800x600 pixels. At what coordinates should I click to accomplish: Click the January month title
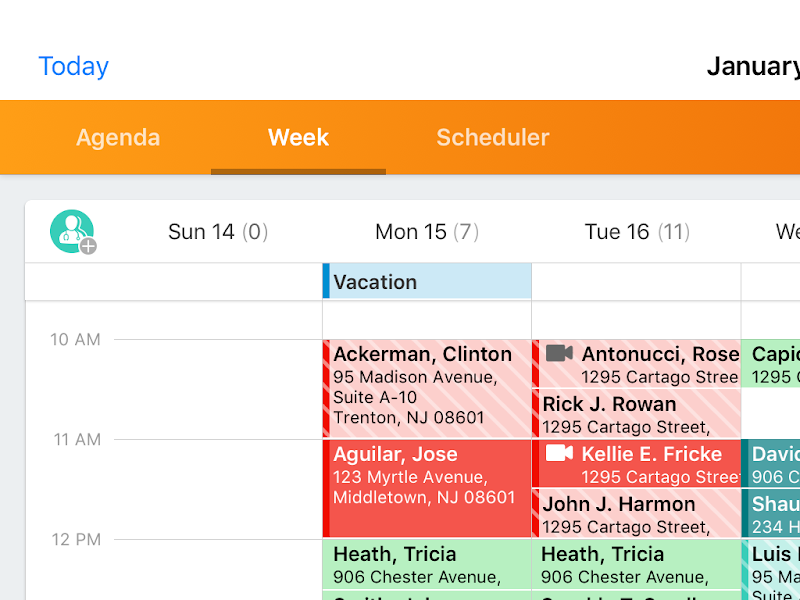click(753, 66)
